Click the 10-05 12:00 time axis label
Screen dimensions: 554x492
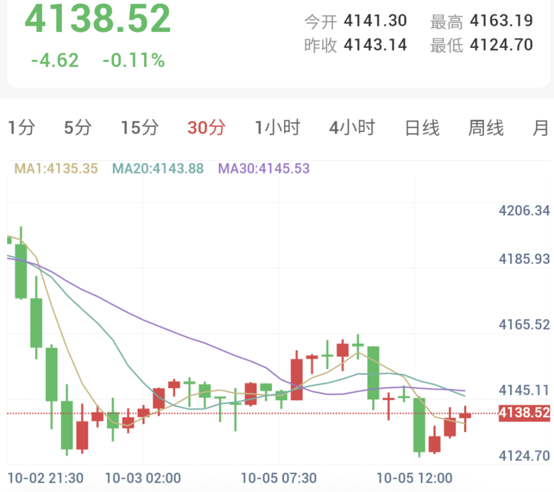[x=414, y=478]
